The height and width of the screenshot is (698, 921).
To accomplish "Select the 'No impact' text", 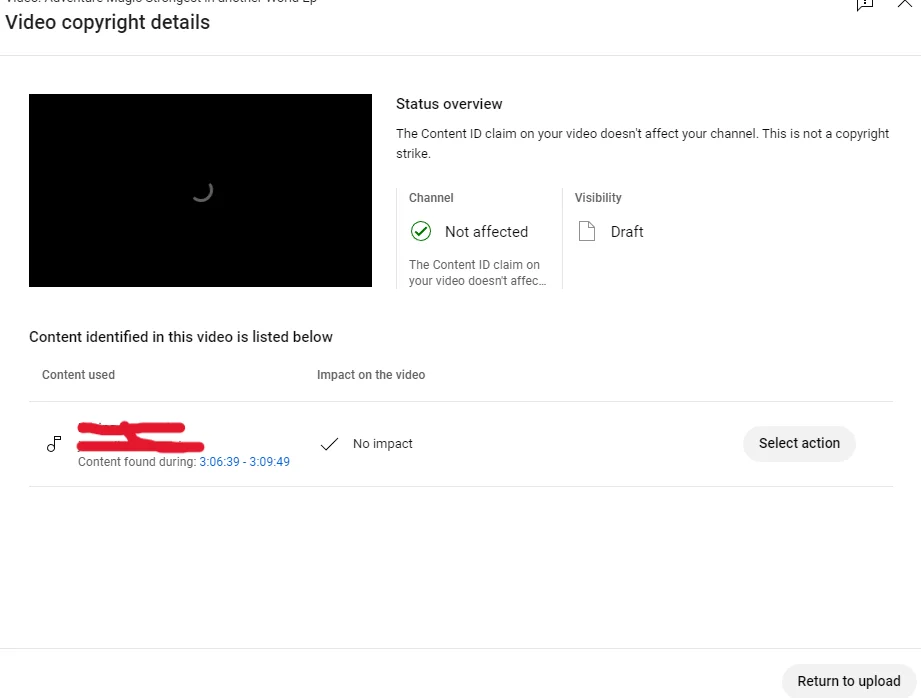I will tap(382, 444).
